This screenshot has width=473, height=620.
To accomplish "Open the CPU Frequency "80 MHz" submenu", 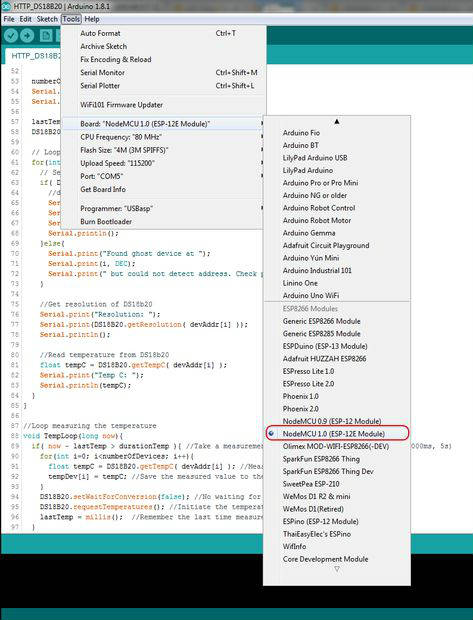I will click(163, 137).
